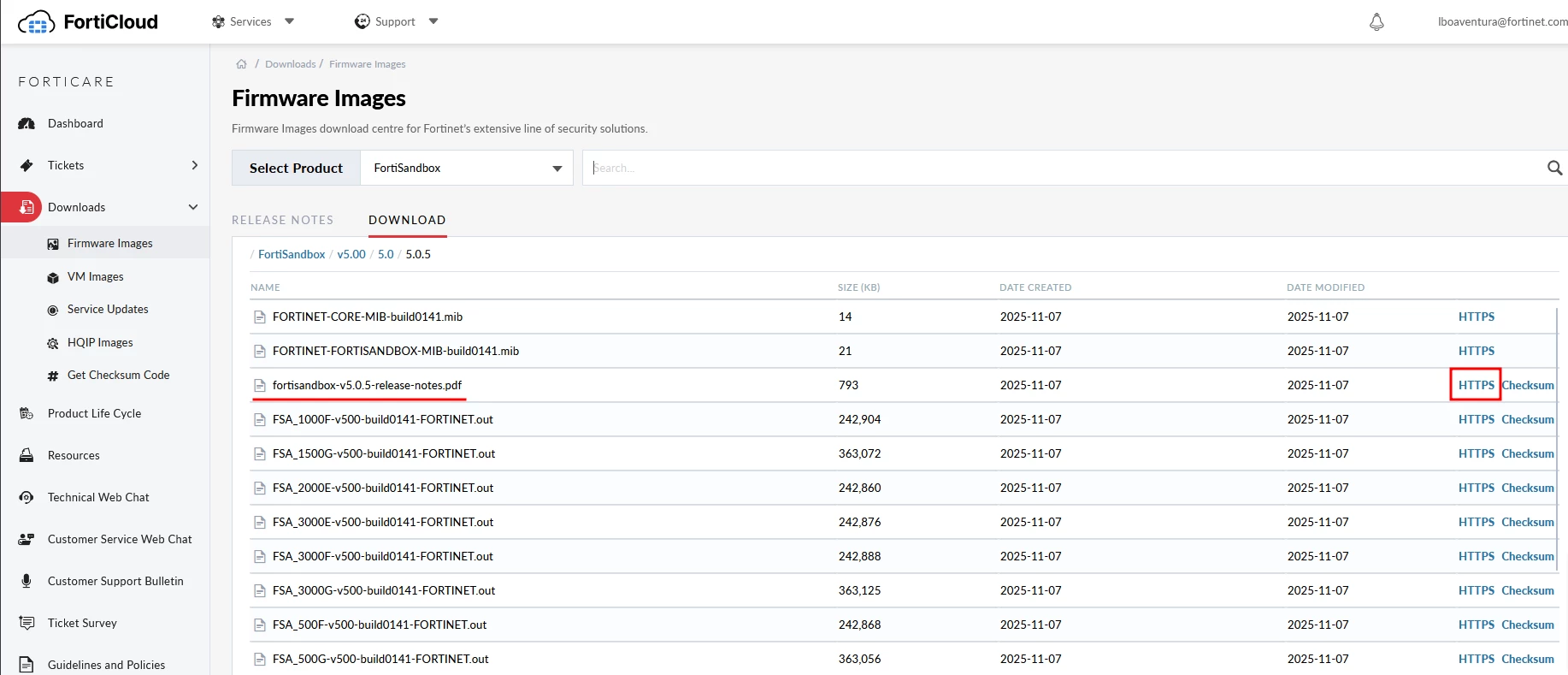Click the Get Checksum Code hash icon
Image resolution: width=1568 pixels, height=675 pixels.
coord(53,376)
